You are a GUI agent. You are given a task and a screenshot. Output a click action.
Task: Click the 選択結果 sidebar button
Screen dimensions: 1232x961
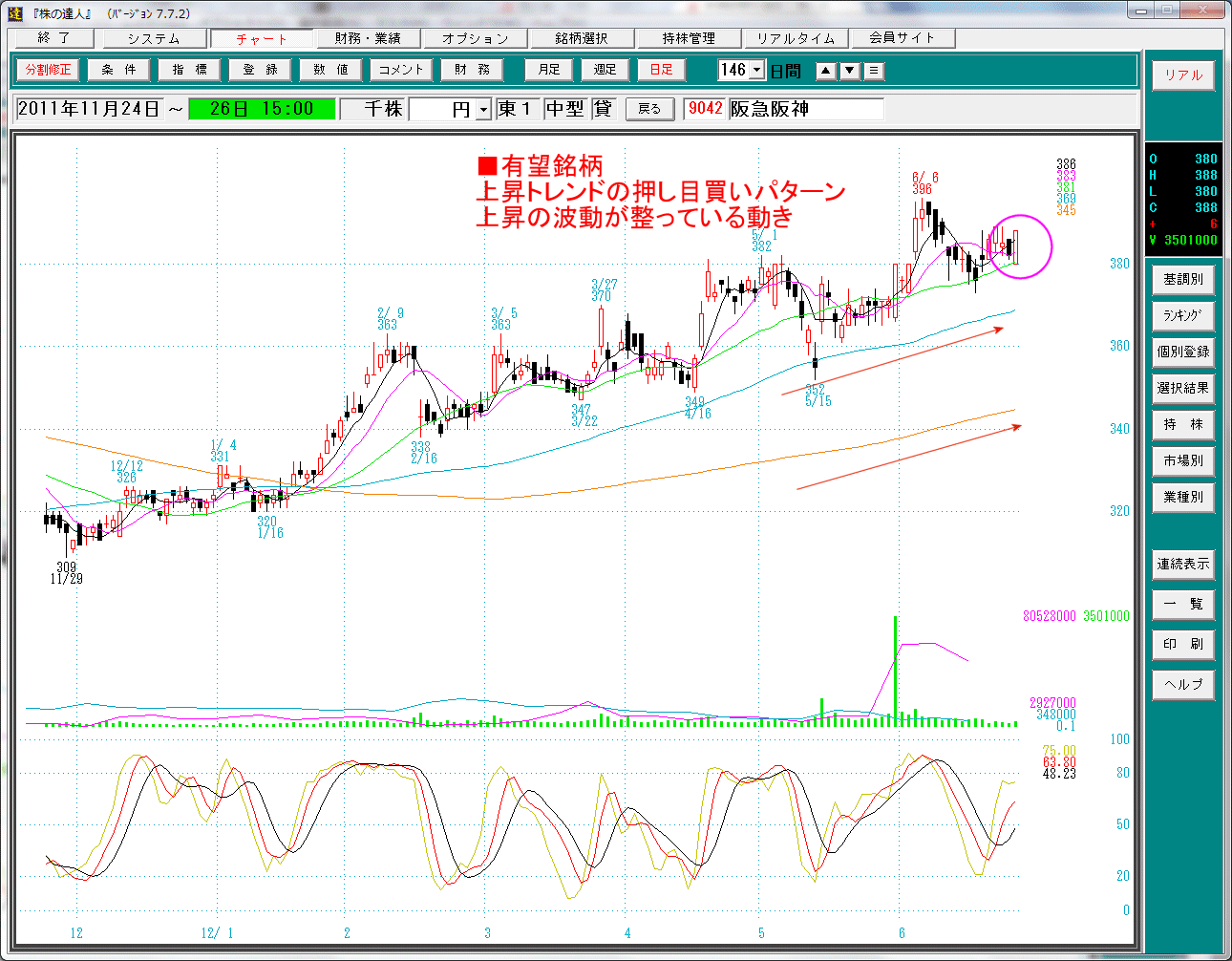(x=1183, y=388)
